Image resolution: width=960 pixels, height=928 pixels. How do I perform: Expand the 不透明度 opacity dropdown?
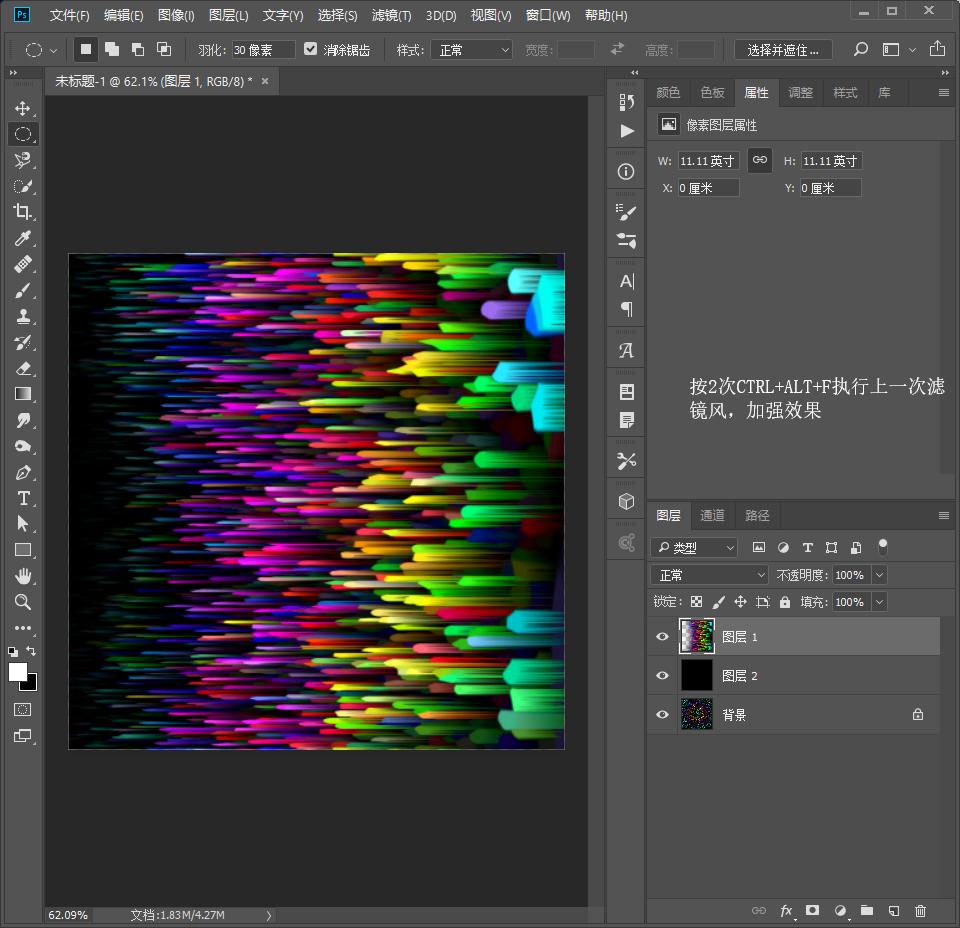coord(879,575)
